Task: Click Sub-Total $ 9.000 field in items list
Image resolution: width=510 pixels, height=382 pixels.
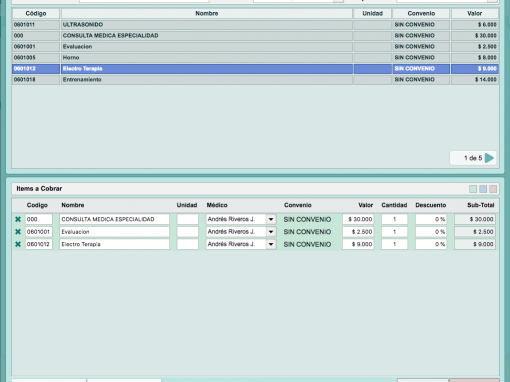Action: [475, 244]
